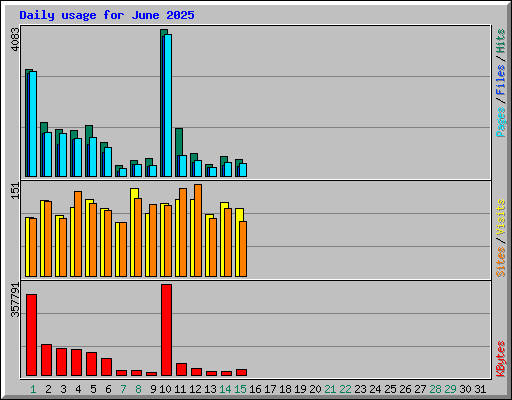
Task: Click the 4083 hits axis label
Action: click(16, 40)
